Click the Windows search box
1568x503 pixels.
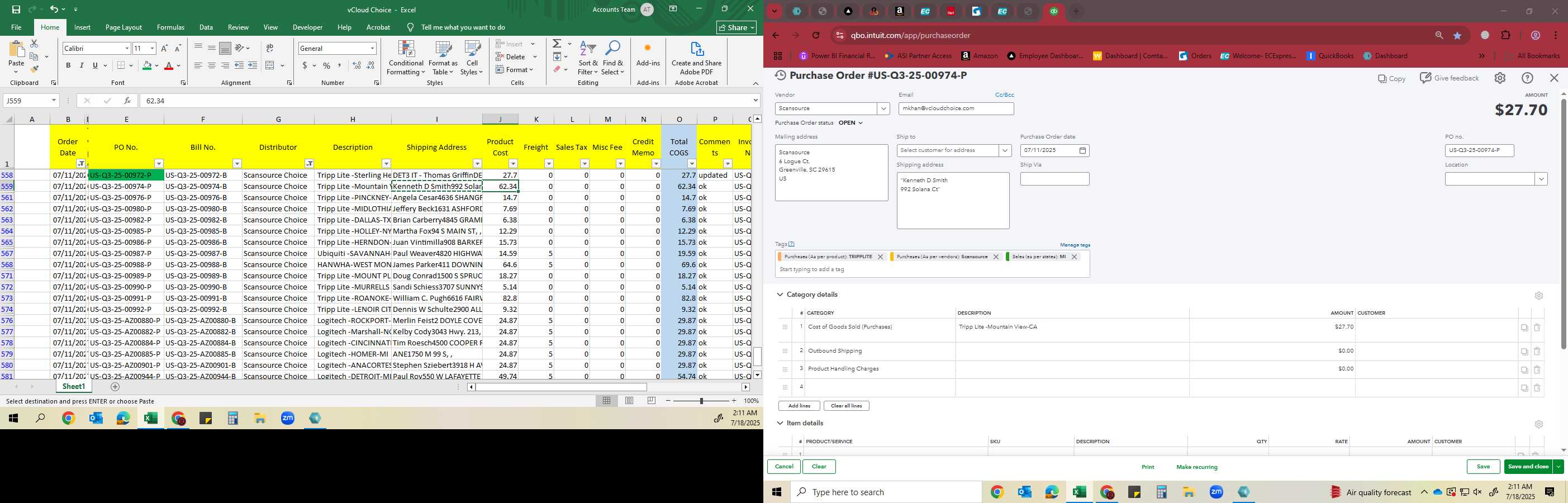pyautogui.click(x=886, y=492)
